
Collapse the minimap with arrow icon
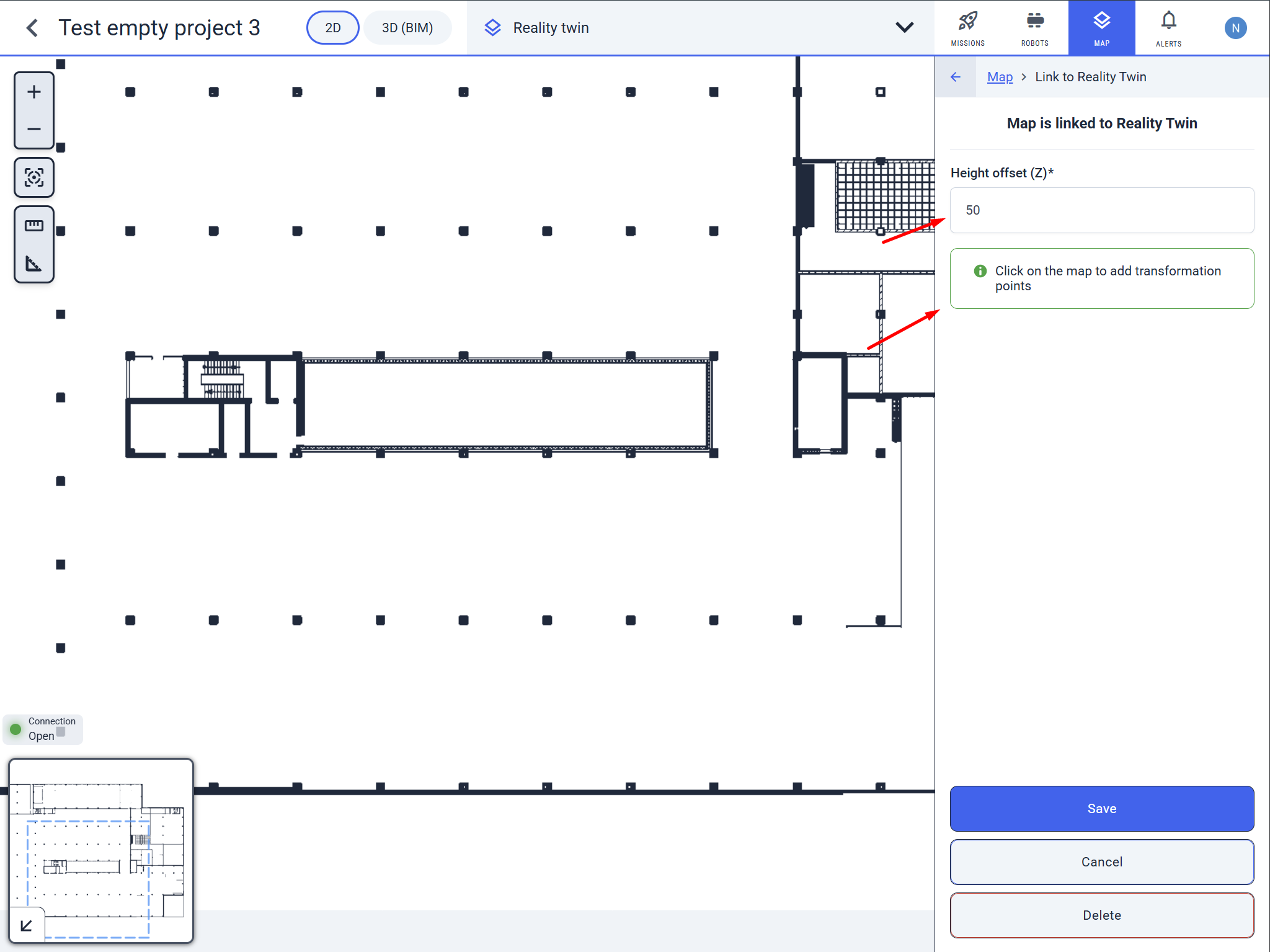[x=27, y=925]
